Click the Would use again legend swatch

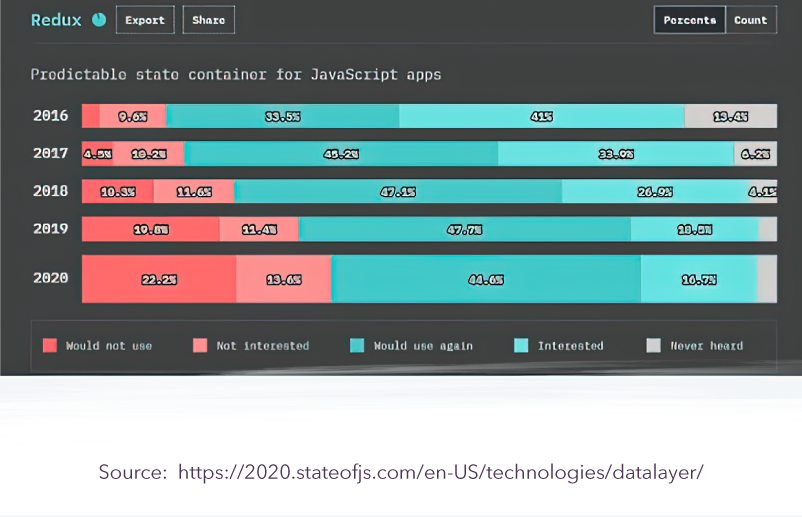357,346
